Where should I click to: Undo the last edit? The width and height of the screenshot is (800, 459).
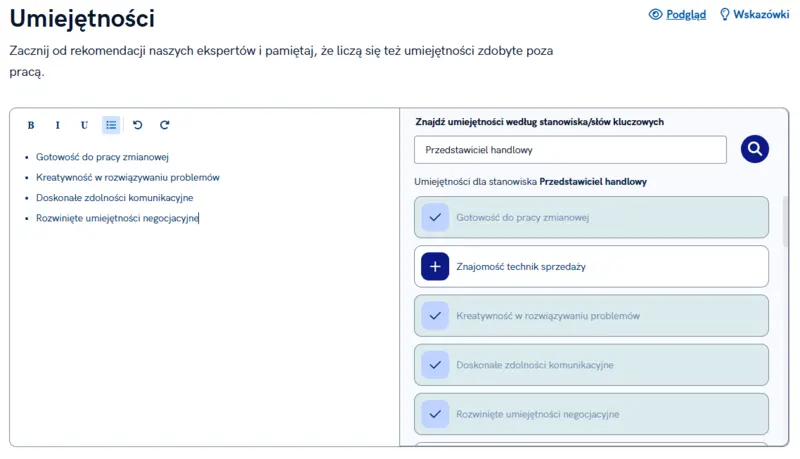[x=138, y=125]
